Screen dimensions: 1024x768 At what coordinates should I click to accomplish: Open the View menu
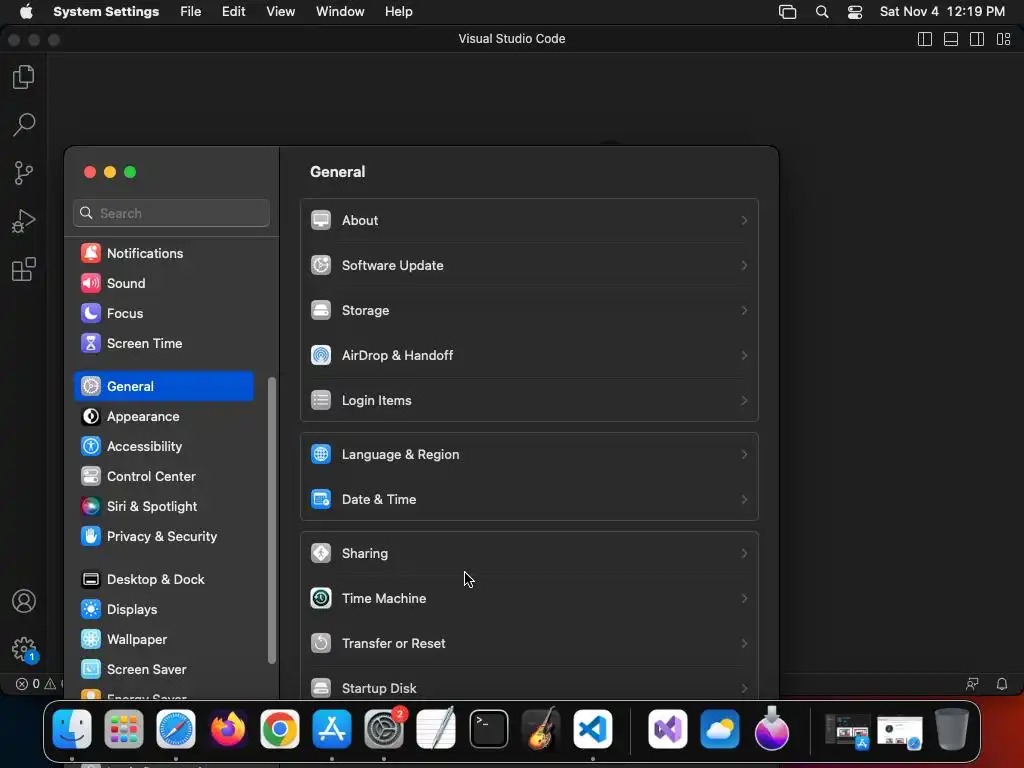click(x=280, y=12)
